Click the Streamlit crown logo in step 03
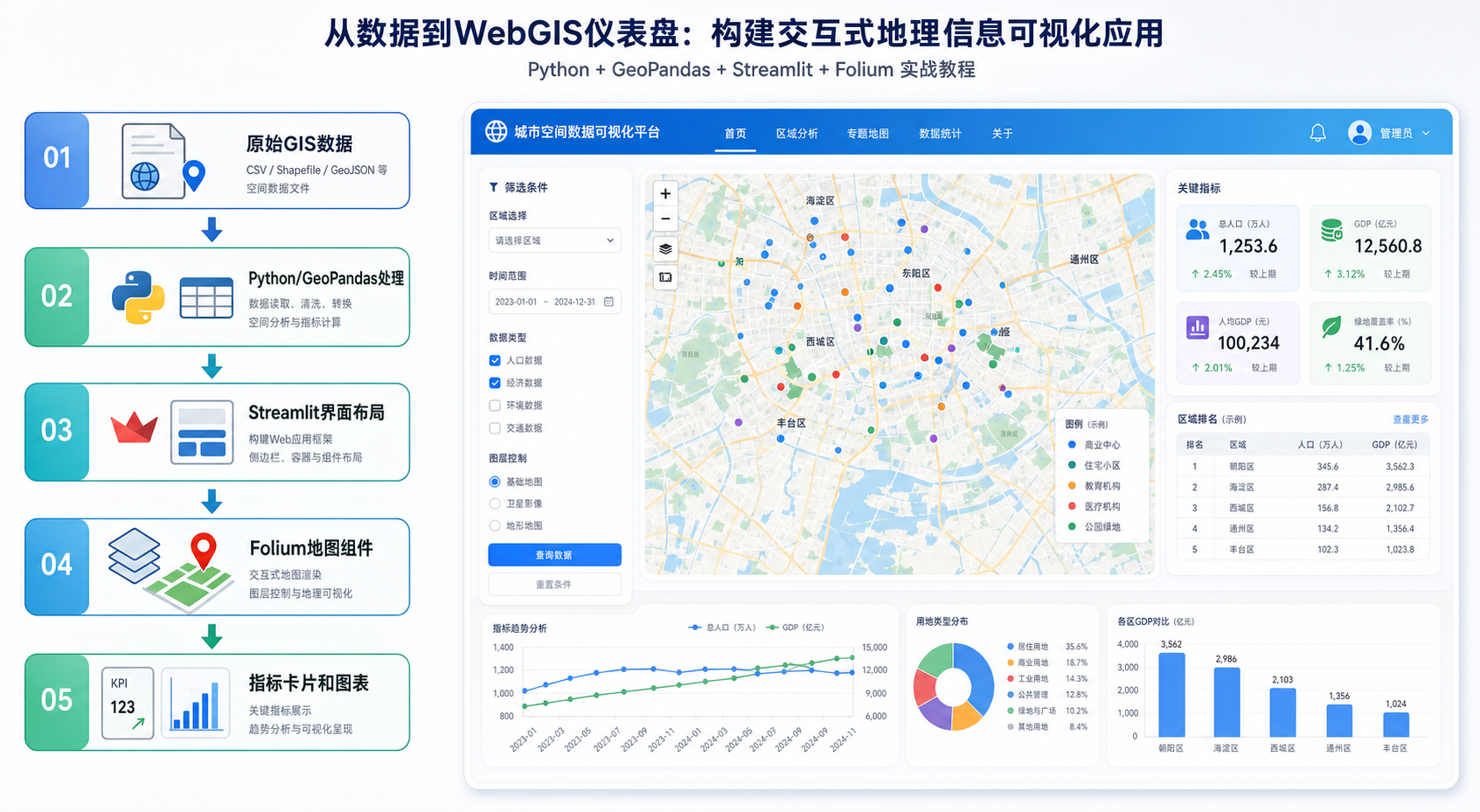The width and height of the screenshot is (1480, 812). (134, 427)
